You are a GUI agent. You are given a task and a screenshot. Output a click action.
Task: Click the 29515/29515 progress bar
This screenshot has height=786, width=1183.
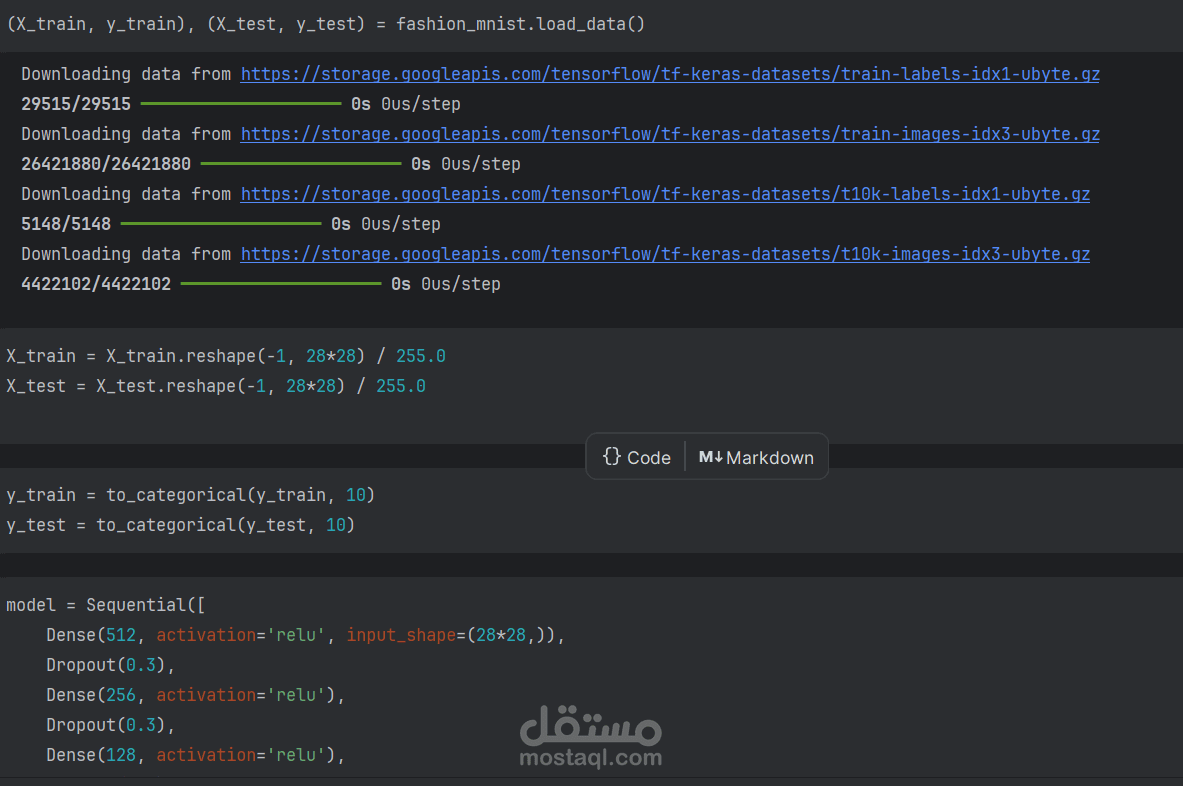241,103
